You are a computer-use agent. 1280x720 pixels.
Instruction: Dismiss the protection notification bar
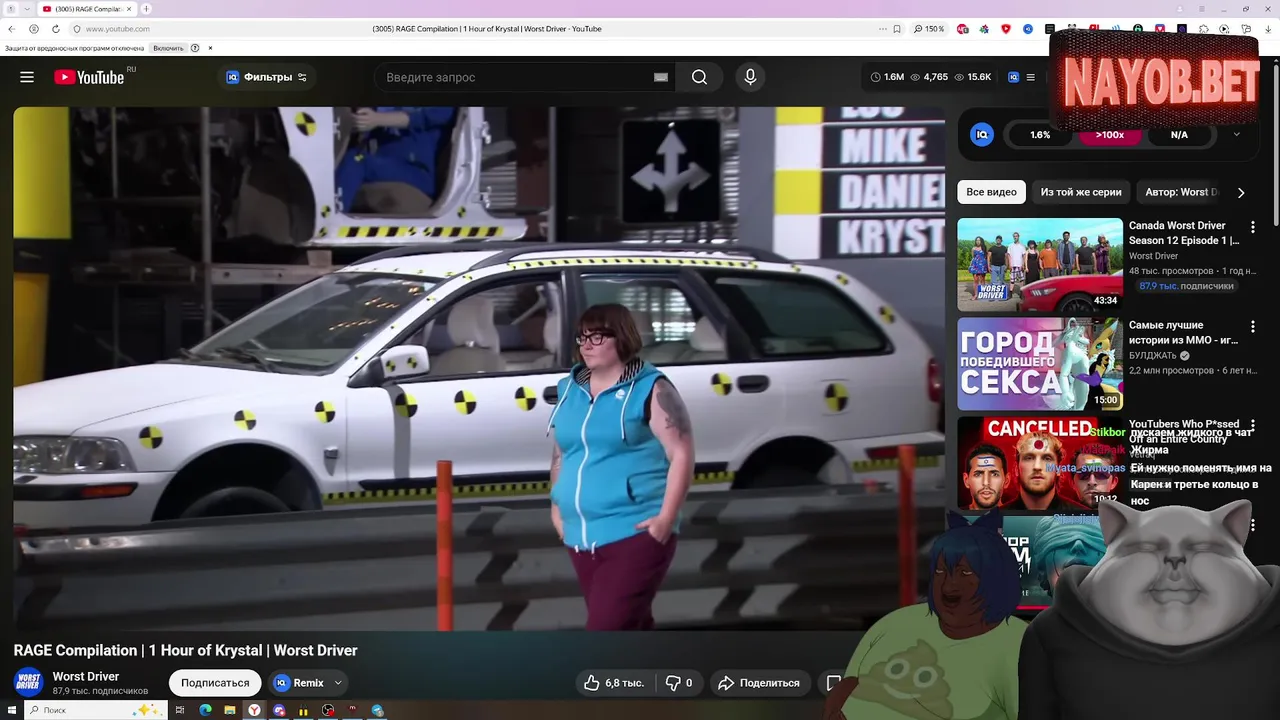[x=210, y=48]
